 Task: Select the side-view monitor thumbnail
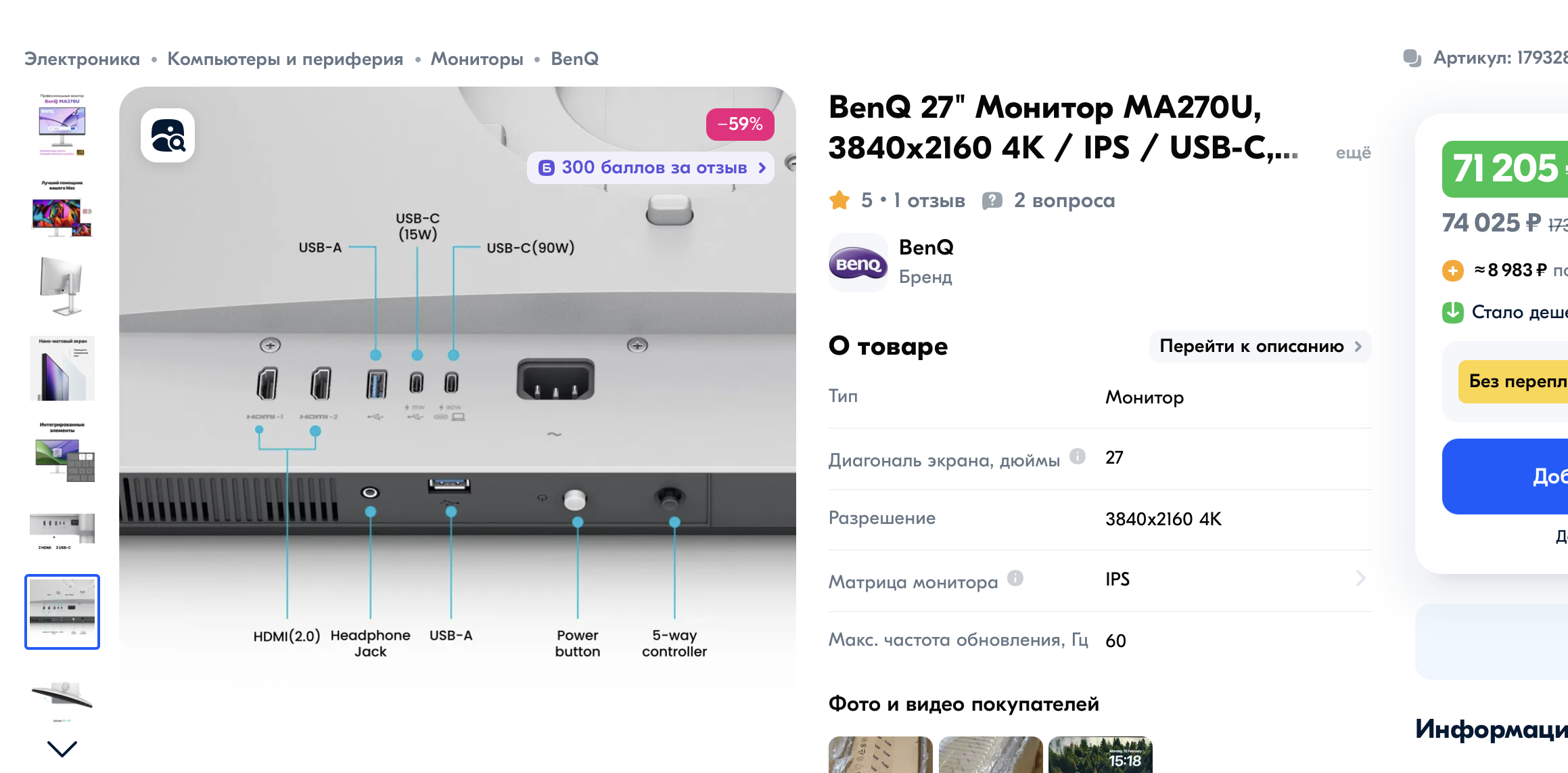[62, 287]
